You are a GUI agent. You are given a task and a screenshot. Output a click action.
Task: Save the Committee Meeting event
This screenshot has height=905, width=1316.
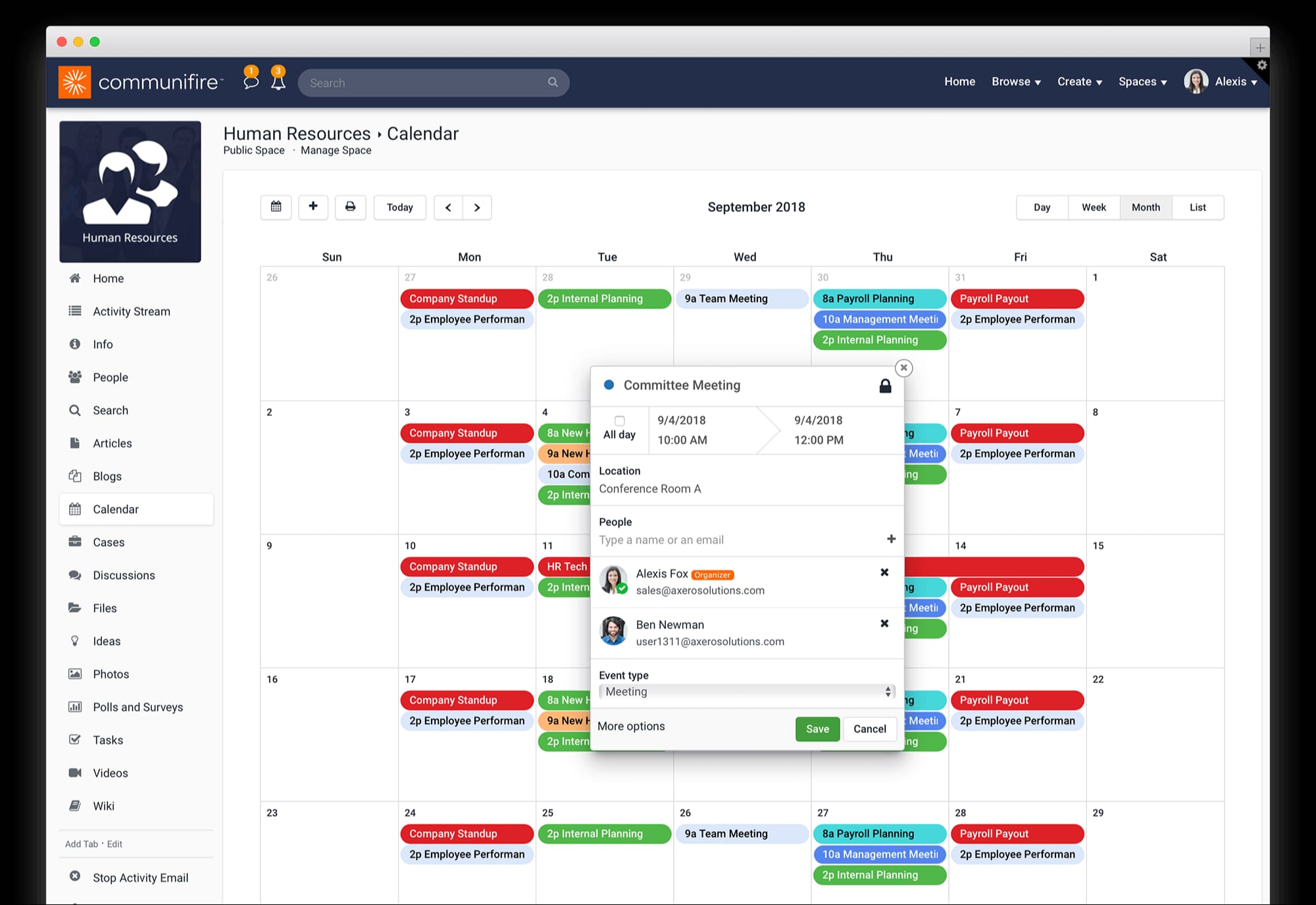pos(817,729)
